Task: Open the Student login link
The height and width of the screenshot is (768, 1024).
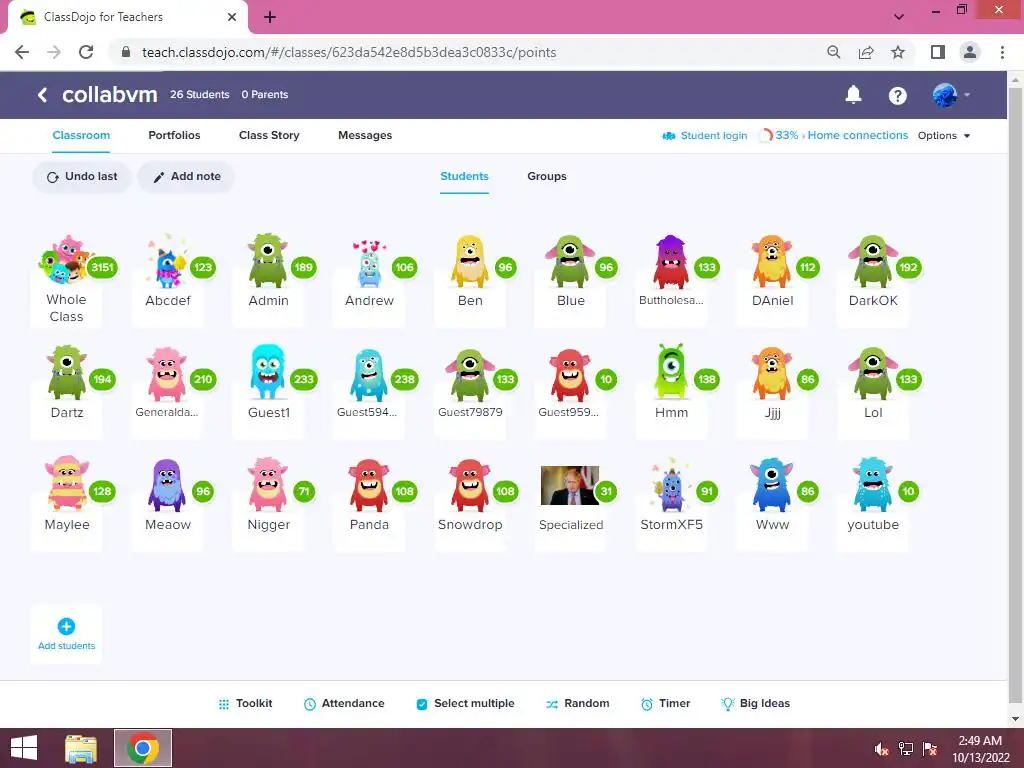Action: 705,136
